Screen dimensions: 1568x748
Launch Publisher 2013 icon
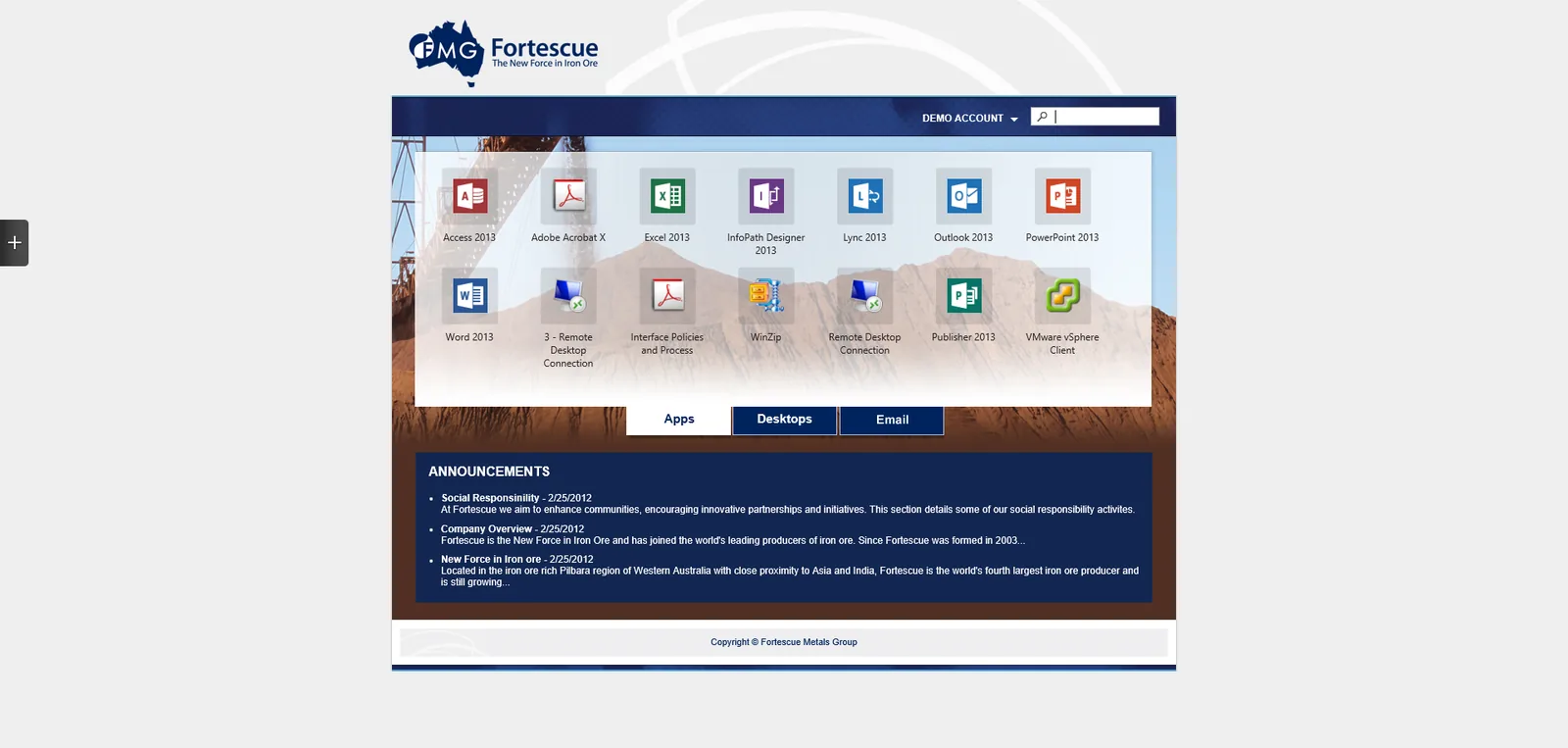[x=964, y=296]
